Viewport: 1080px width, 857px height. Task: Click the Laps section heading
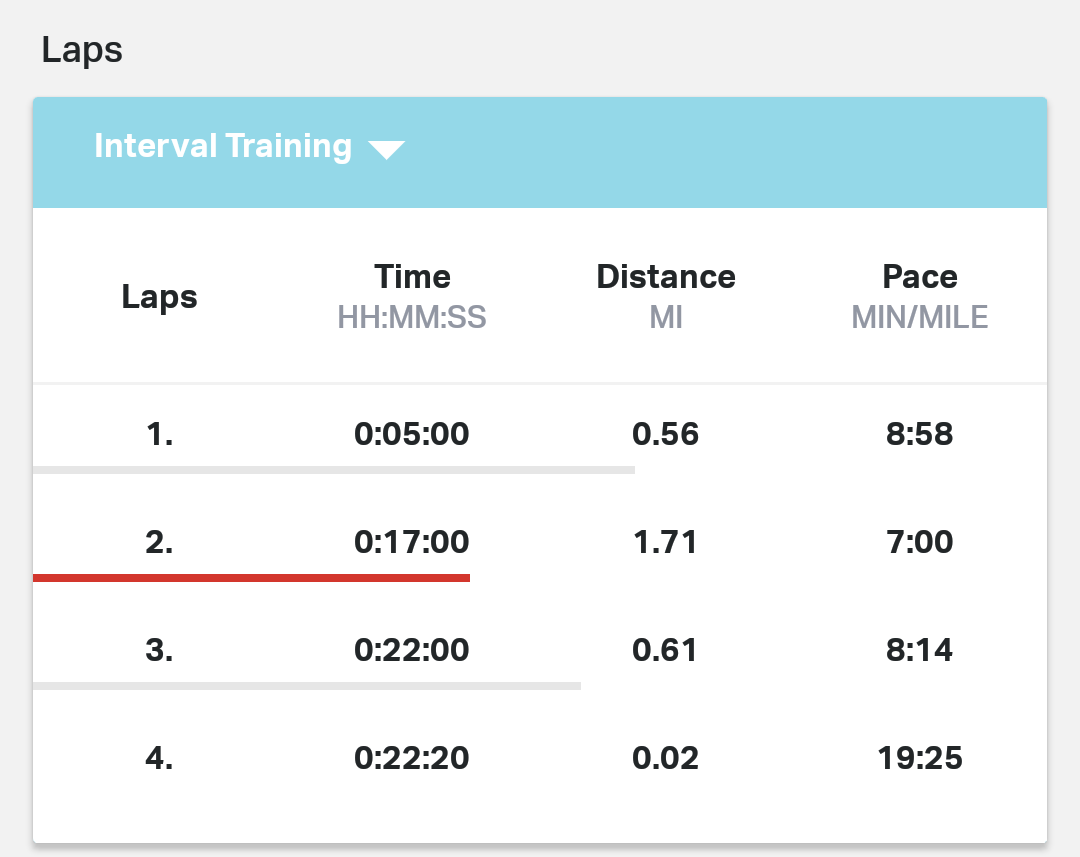[x=82, y=50]
